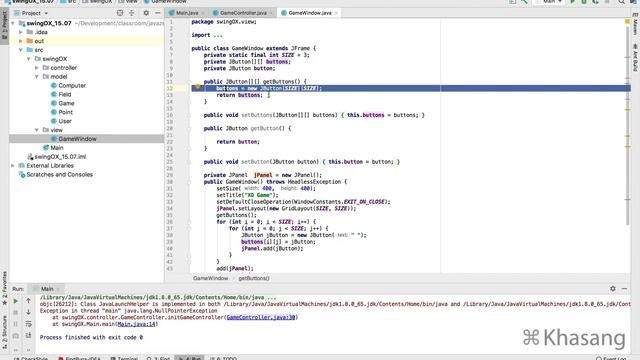Hide the Run tool window
Viewport: 640px width, 360px height.
(624, 289)
